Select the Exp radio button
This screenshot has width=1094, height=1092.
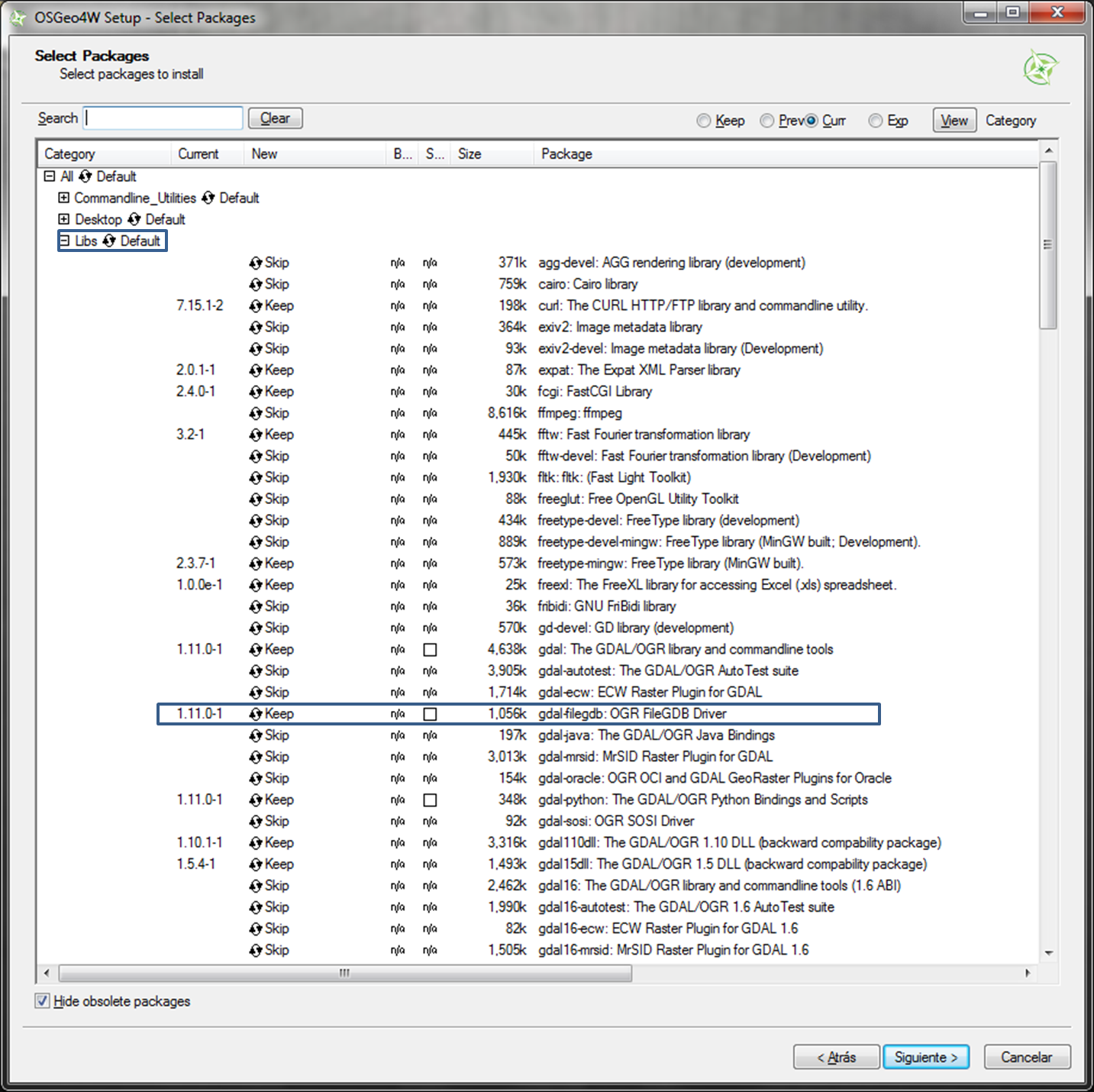pyautogui.click(x=876, y=121)
